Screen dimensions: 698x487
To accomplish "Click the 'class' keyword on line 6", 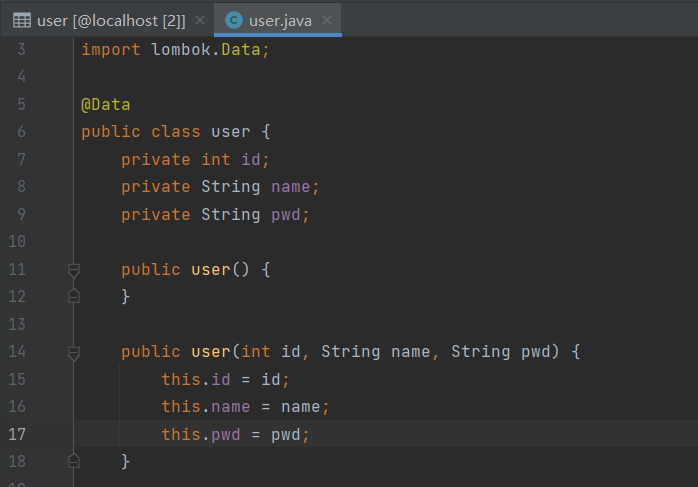I will [x=176, y=132].
